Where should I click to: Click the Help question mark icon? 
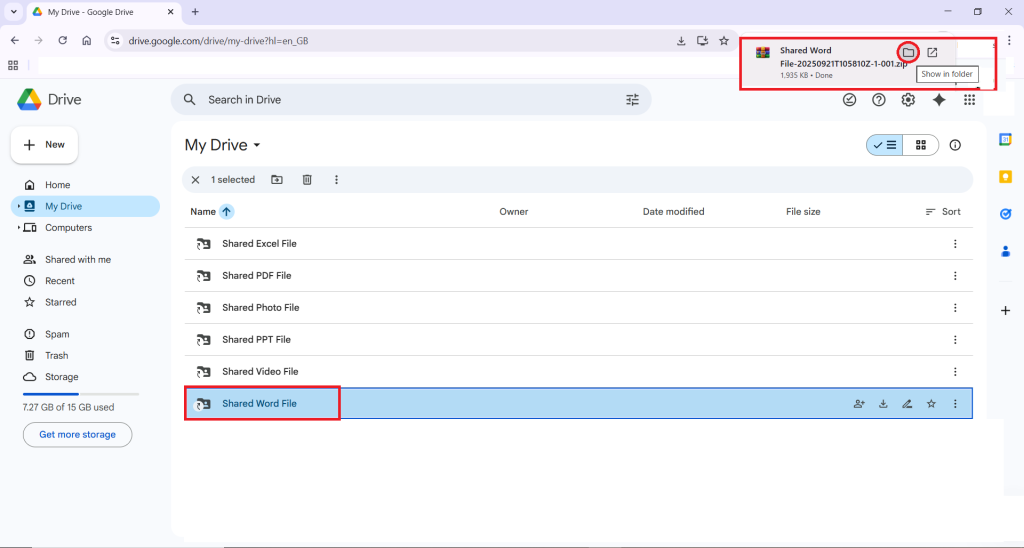point(879,100)
